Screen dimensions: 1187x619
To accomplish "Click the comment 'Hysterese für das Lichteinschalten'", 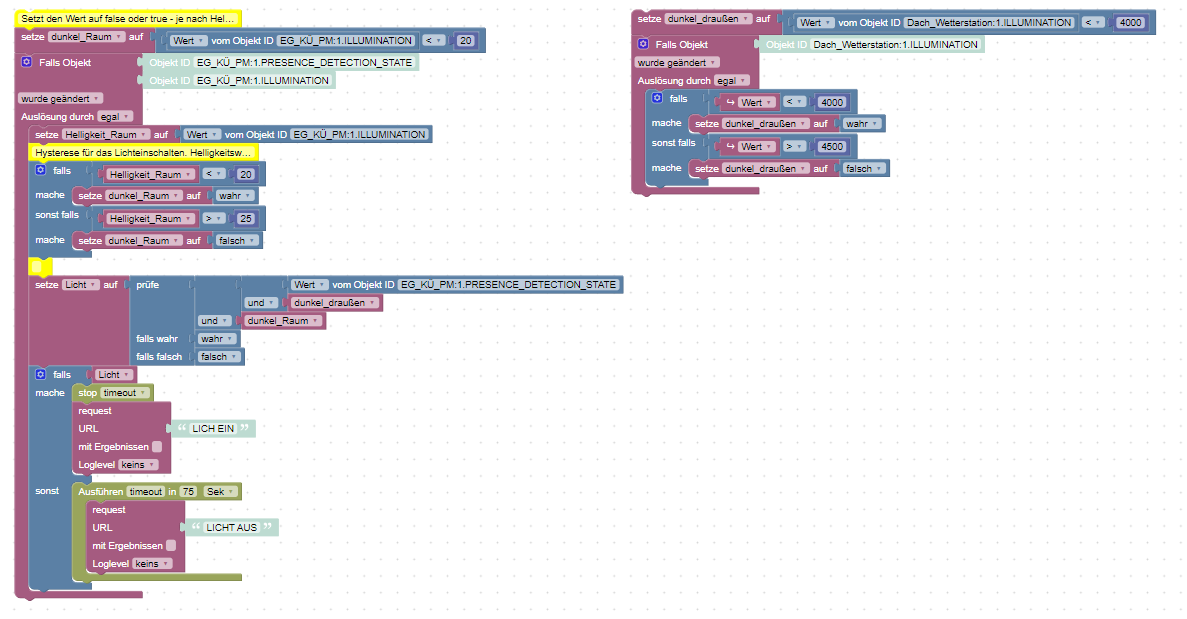I will (144, 153).
